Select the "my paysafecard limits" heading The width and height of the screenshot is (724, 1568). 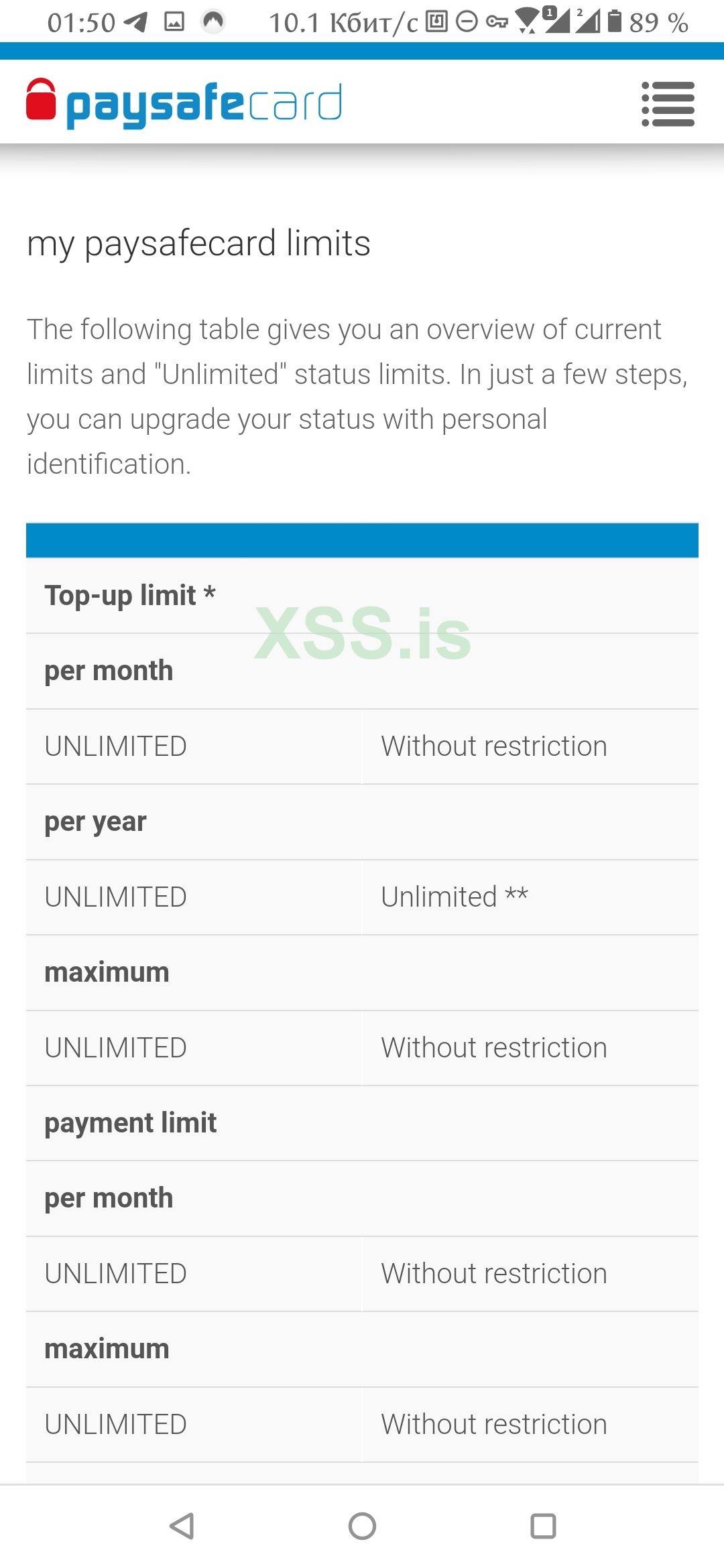point(198,243)
